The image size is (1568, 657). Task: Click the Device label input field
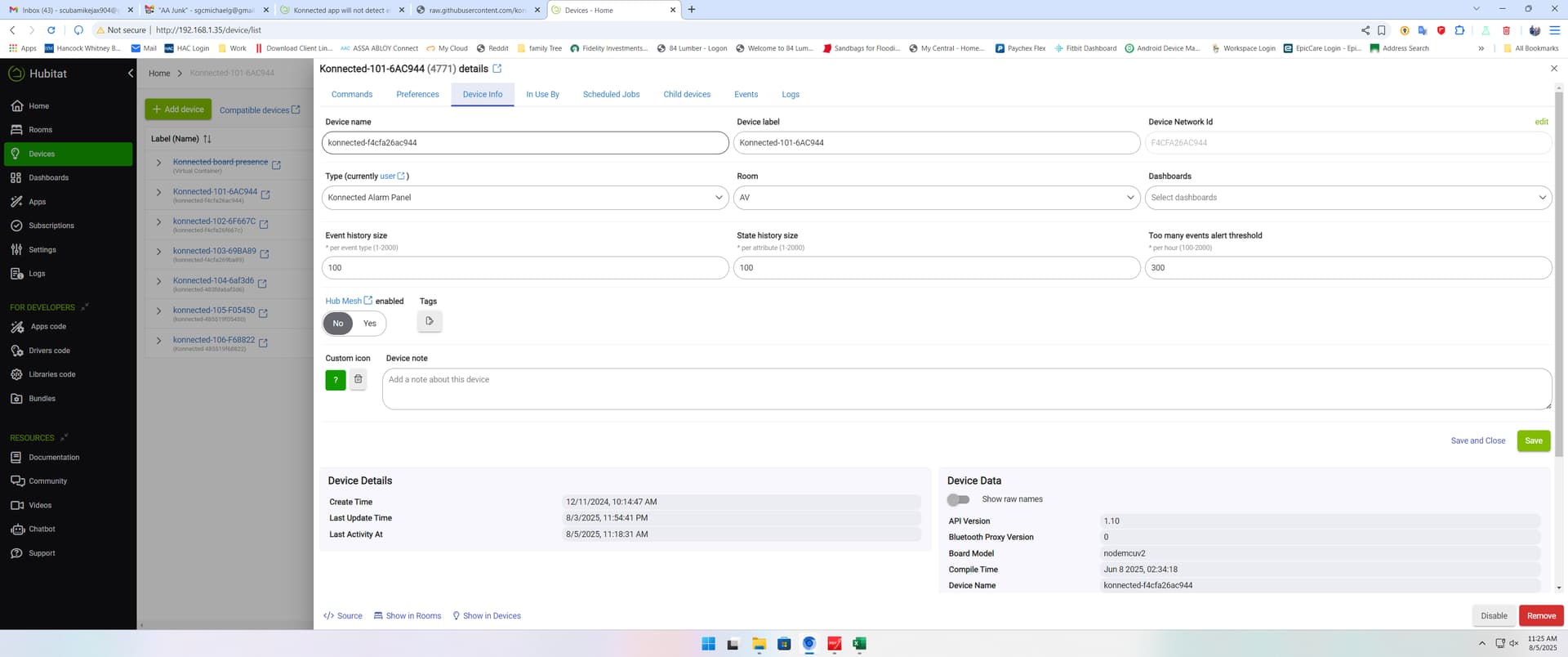pos(937,143)
